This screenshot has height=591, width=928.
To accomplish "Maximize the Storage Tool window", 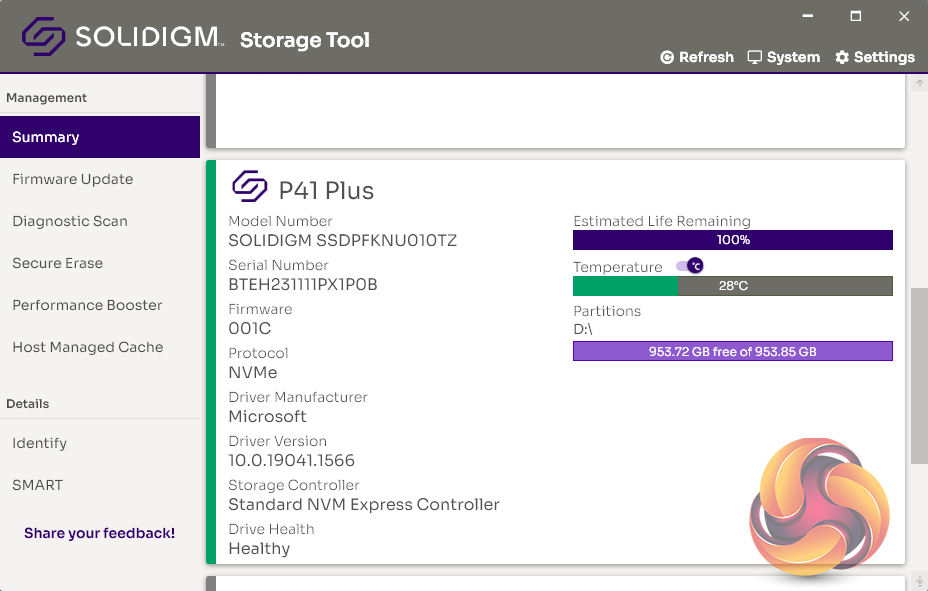I will click(x=856, y=17).
